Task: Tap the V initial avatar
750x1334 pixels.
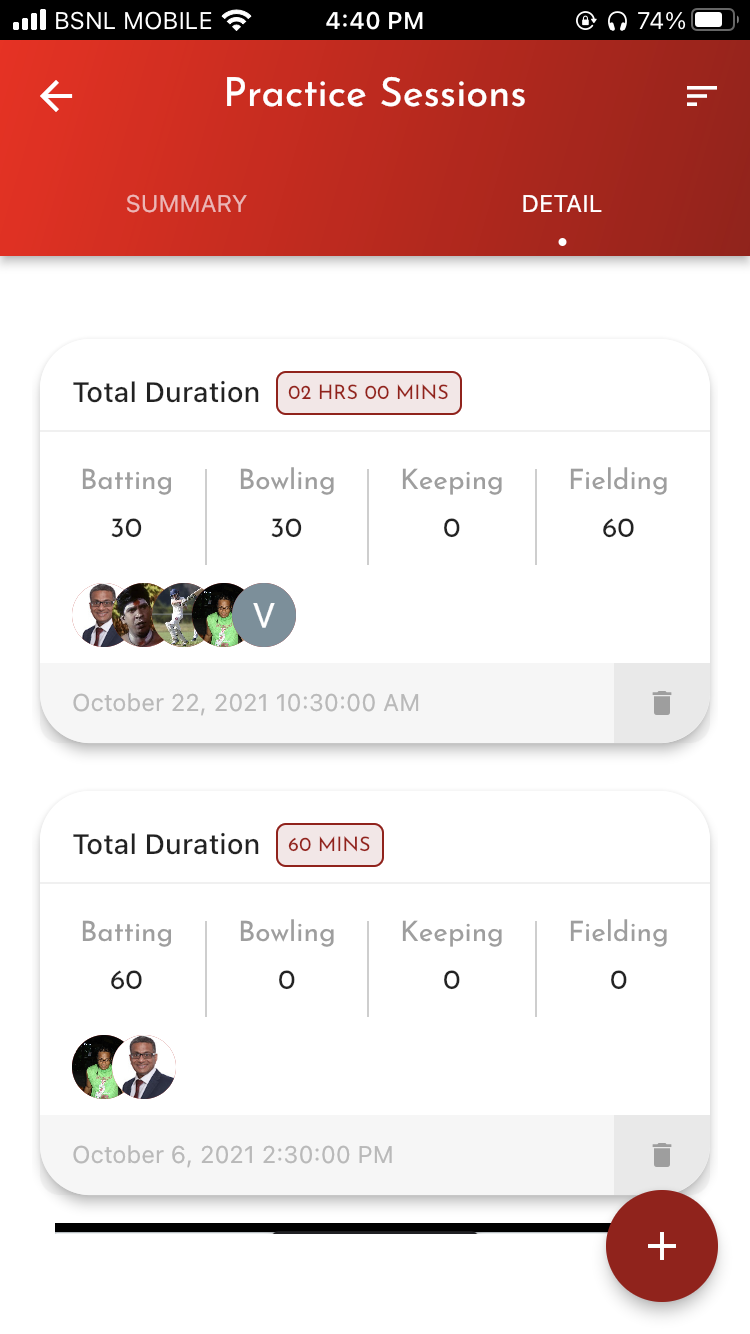Action: [x=264, y=615]
